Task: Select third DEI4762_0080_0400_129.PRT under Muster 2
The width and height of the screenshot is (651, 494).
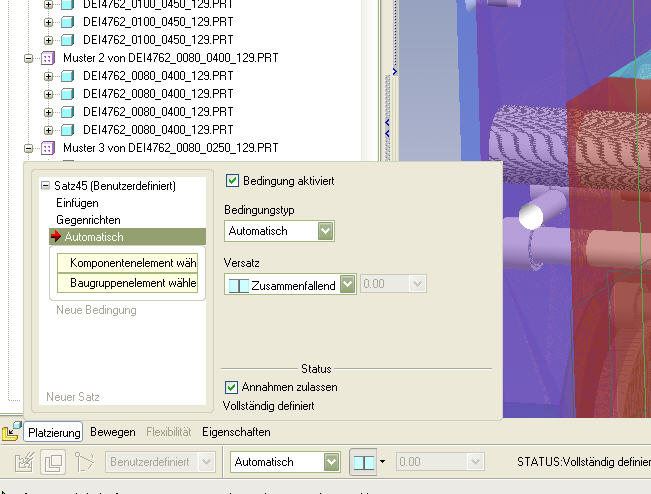Action: [x=158, y=112]
